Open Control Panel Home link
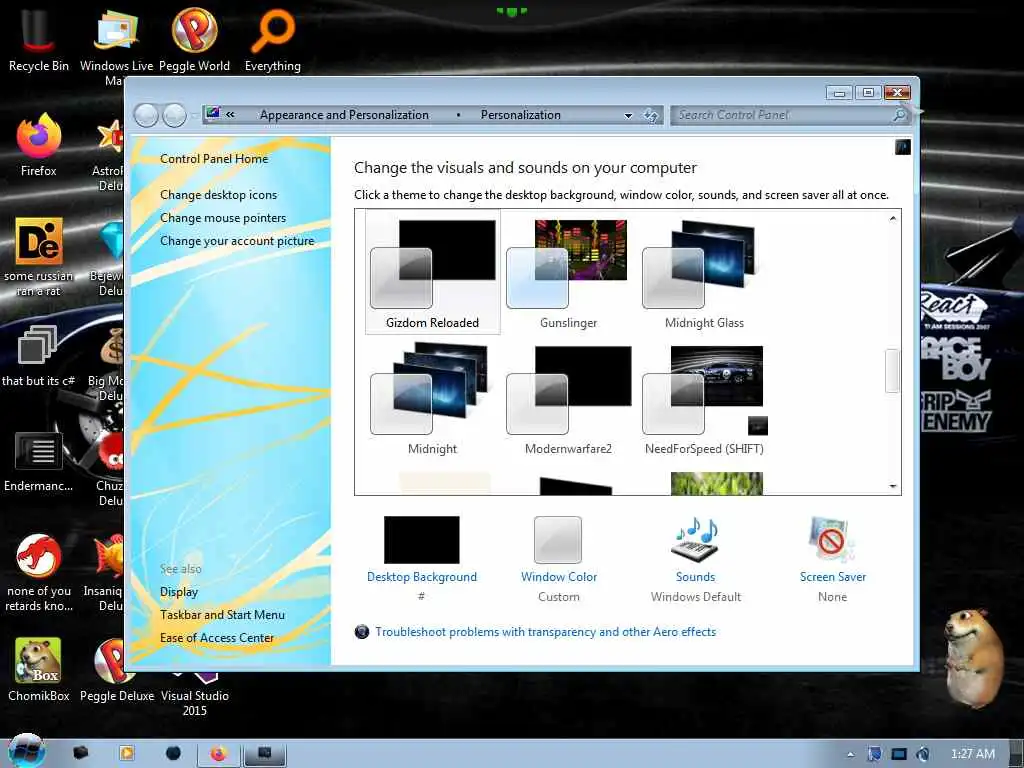 click(x=214, y=159)
